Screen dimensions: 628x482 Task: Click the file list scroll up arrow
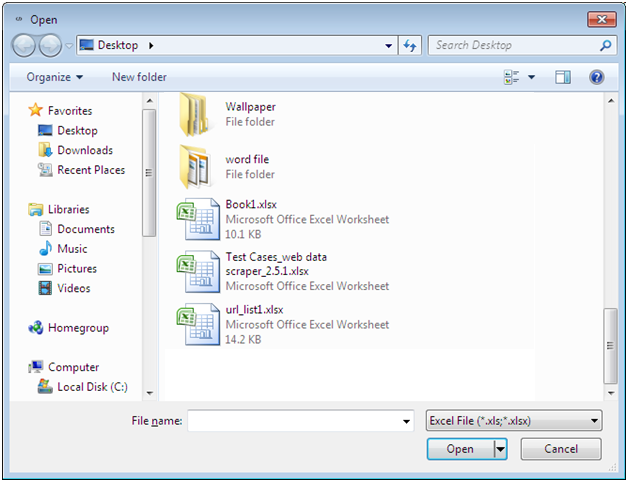(610, 101)
